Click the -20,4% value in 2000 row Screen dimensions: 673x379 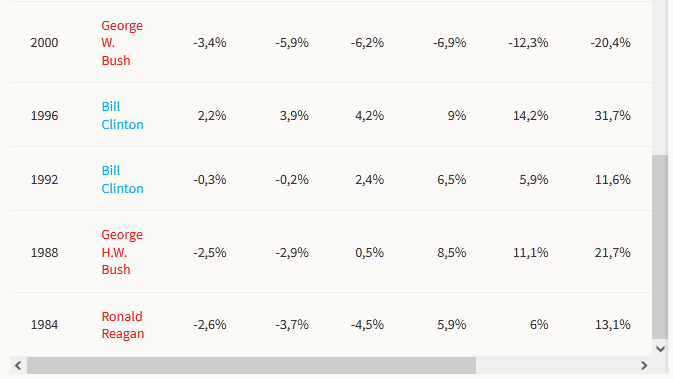point(610,43)
